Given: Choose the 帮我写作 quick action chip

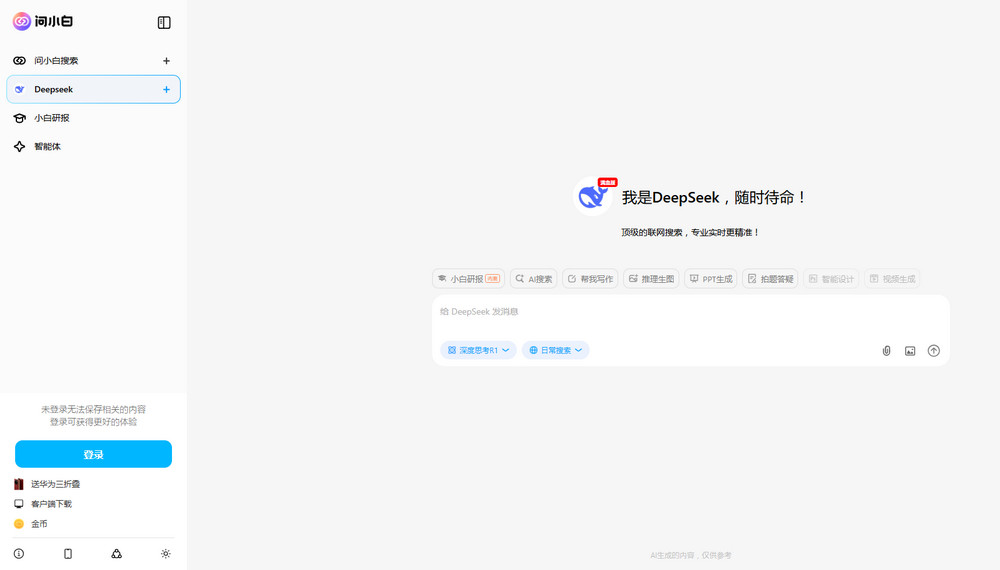Looking at the screenshot, I should click(x=591, y=279).
